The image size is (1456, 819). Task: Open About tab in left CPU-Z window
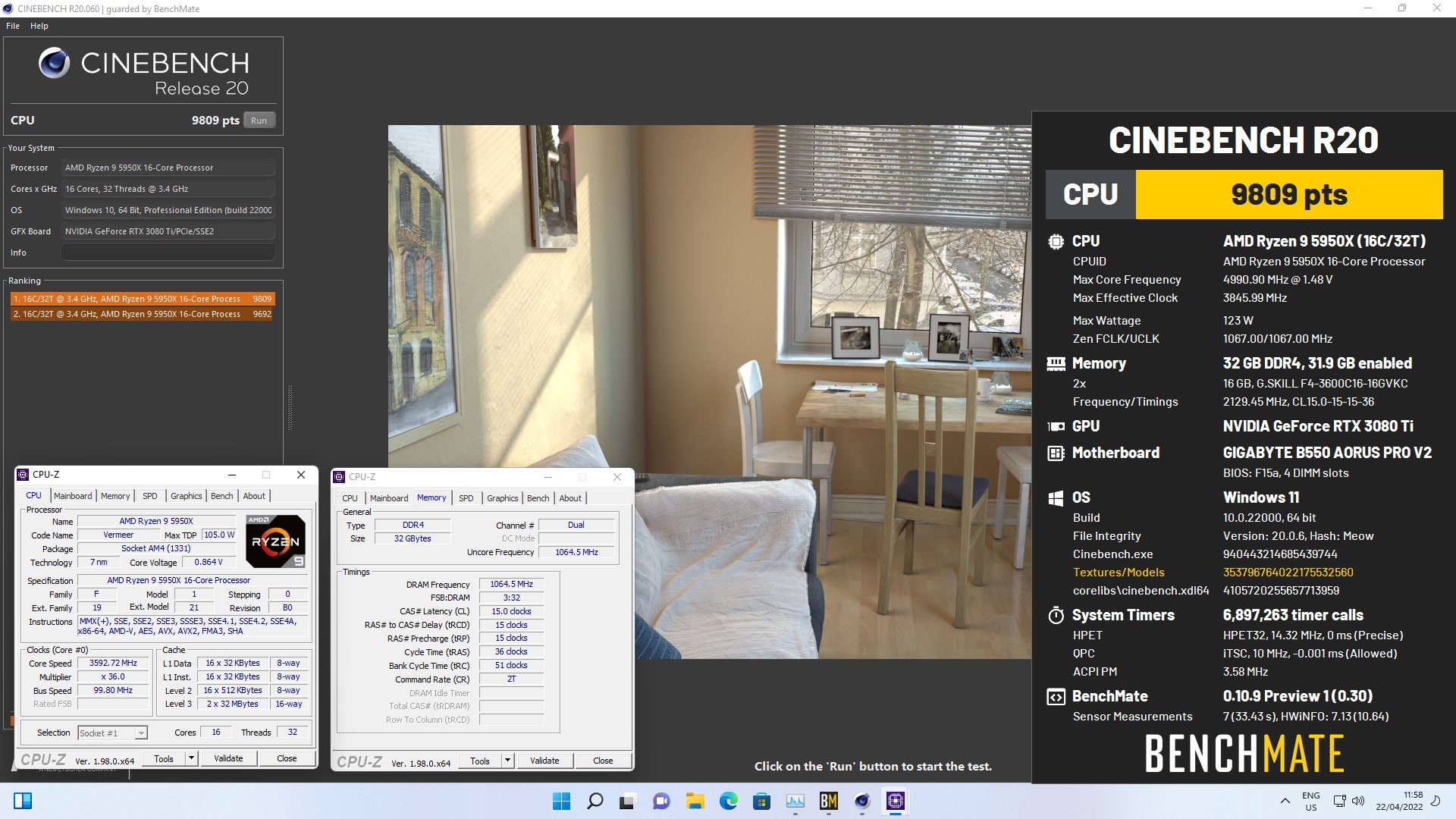coord(254,496)
